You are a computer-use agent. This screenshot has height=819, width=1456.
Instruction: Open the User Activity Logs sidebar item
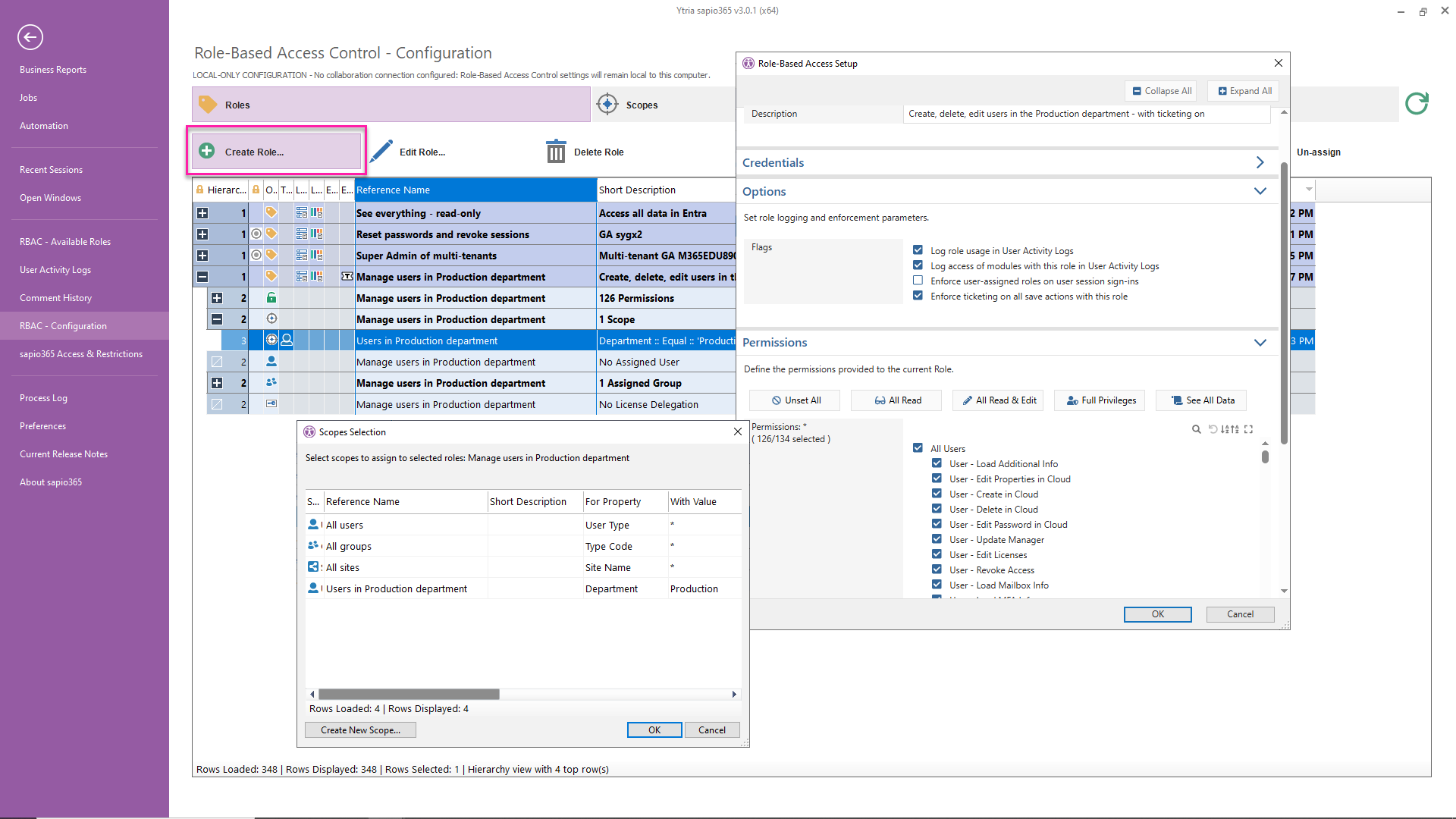55,270
